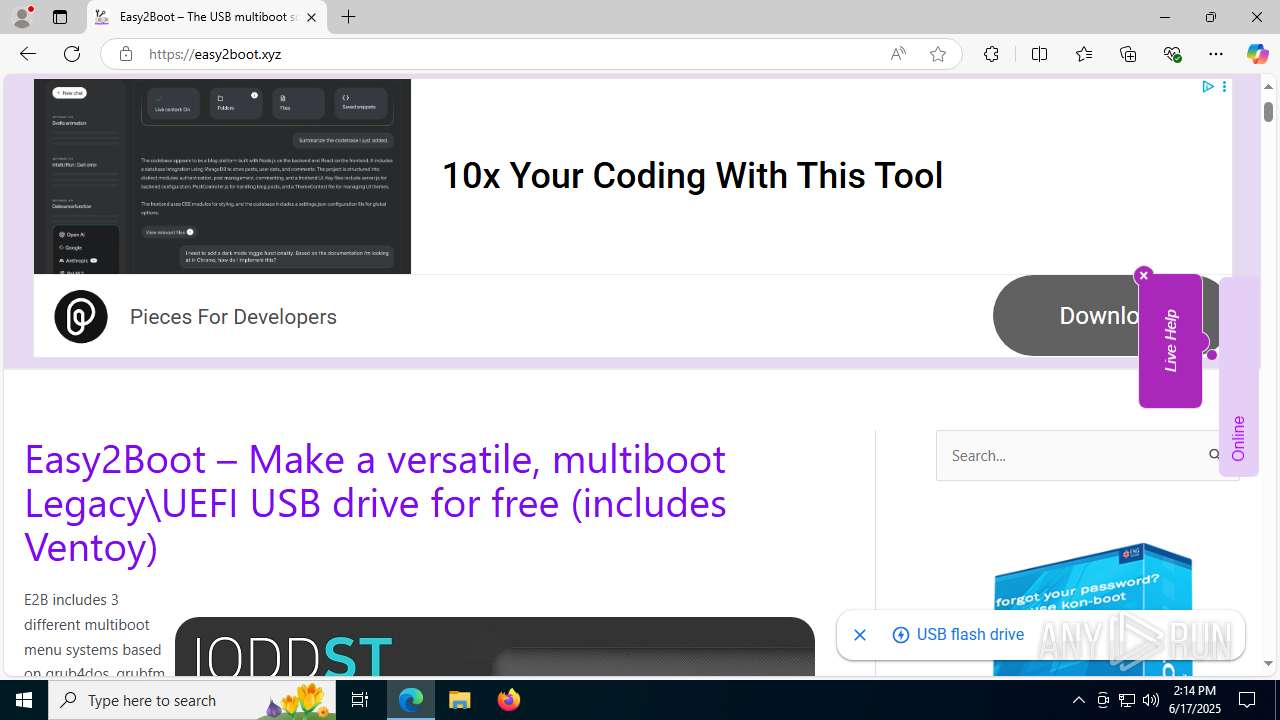The width and height of the screenshot is (1280, 720).
Task: Start Read aloud from the address bar
Action: click(x=898, y=54)
